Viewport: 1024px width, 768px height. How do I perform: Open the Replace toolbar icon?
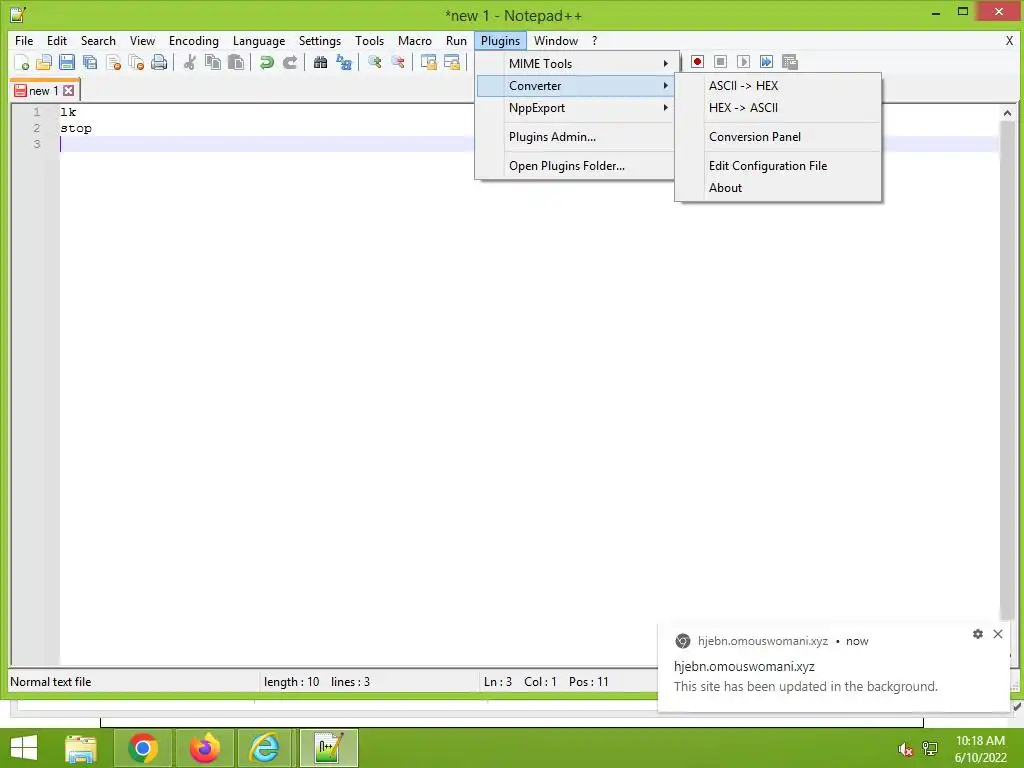pyautogui.click(x=344, y=62)
